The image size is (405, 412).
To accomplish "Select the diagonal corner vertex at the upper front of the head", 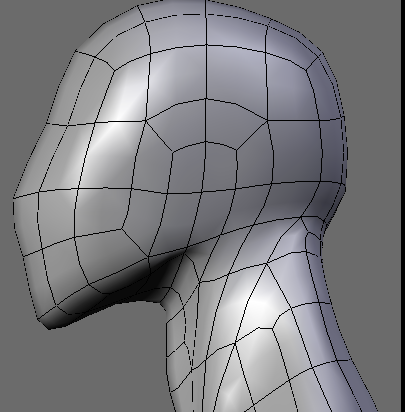I will click(114, 70).
